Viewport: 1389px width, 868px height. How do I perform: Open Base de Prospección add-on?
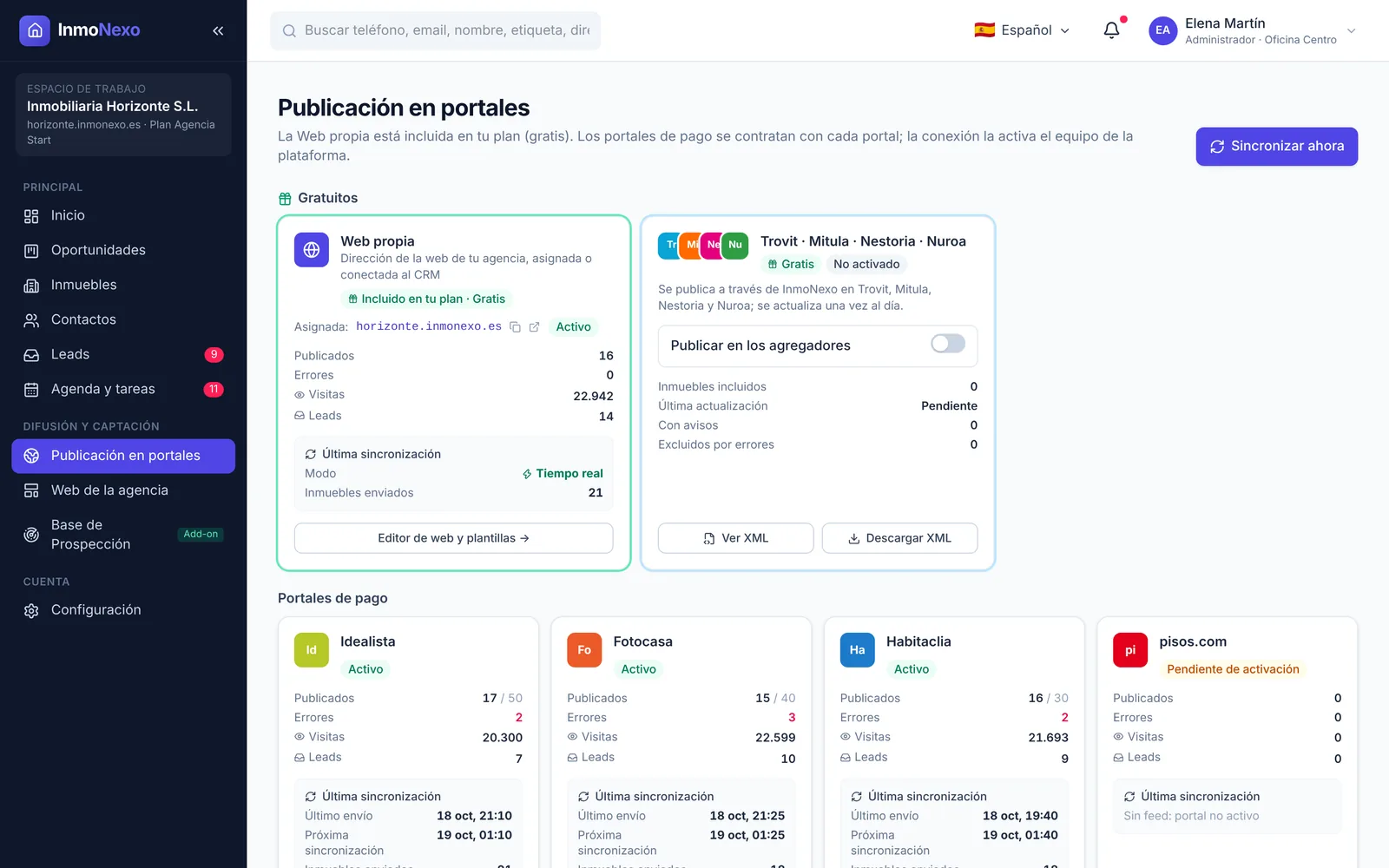[123, 535]
